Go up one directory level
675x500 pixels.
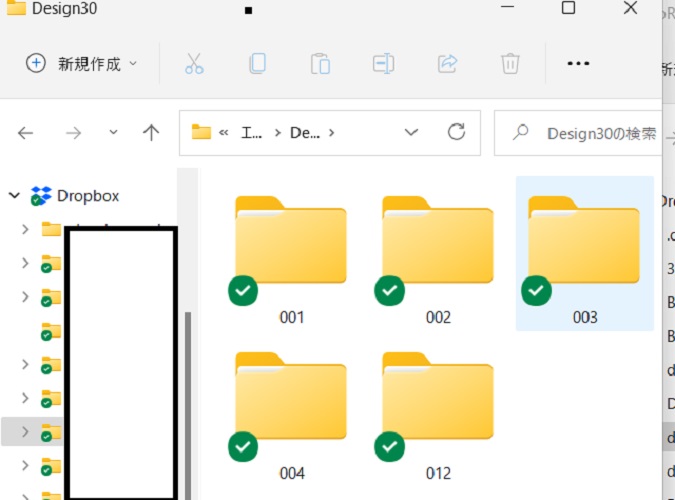(x=151, y=132)
